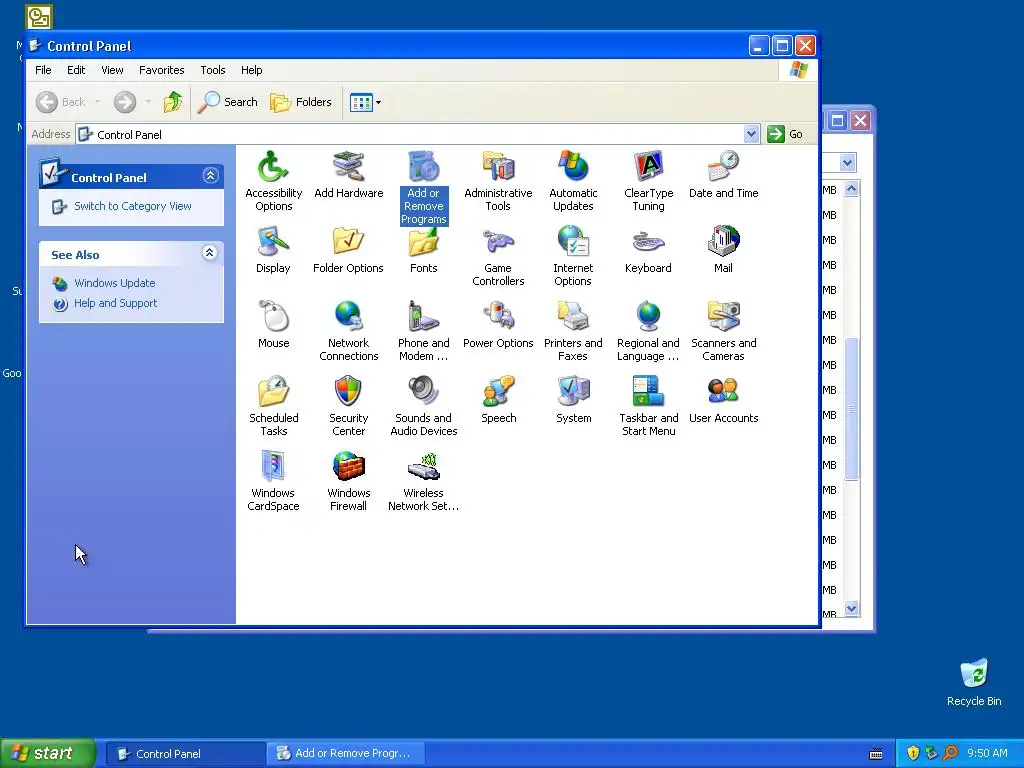
Task: Open the dropdown in the Add or Remove Programs window
Action: (847, 163)
